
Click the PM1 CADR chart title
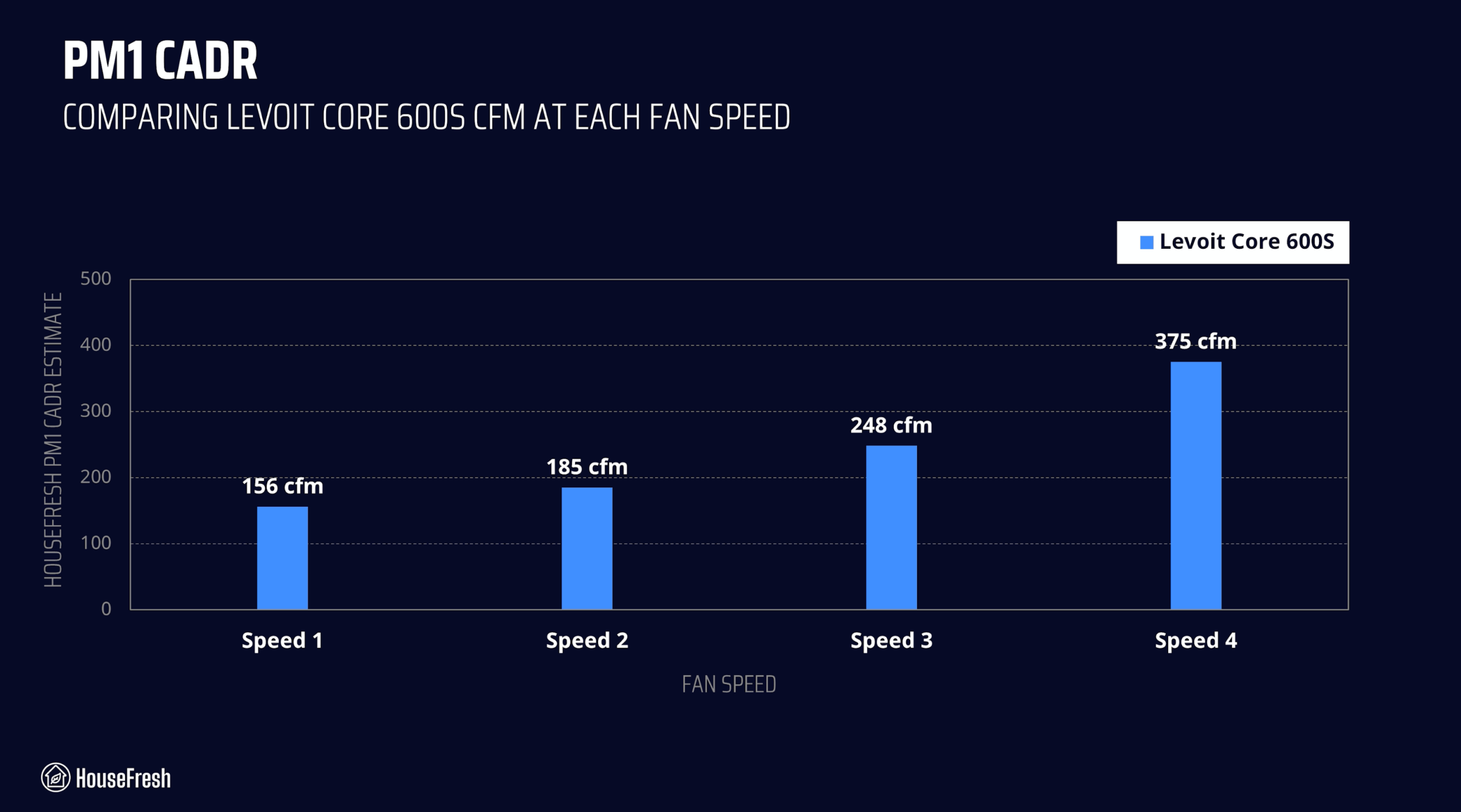coord(160,60)
